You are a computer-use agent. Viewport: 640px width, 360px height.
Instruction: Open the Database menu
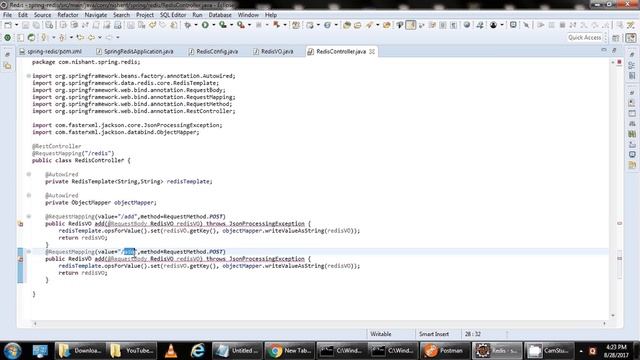click(x=220, y=15)
